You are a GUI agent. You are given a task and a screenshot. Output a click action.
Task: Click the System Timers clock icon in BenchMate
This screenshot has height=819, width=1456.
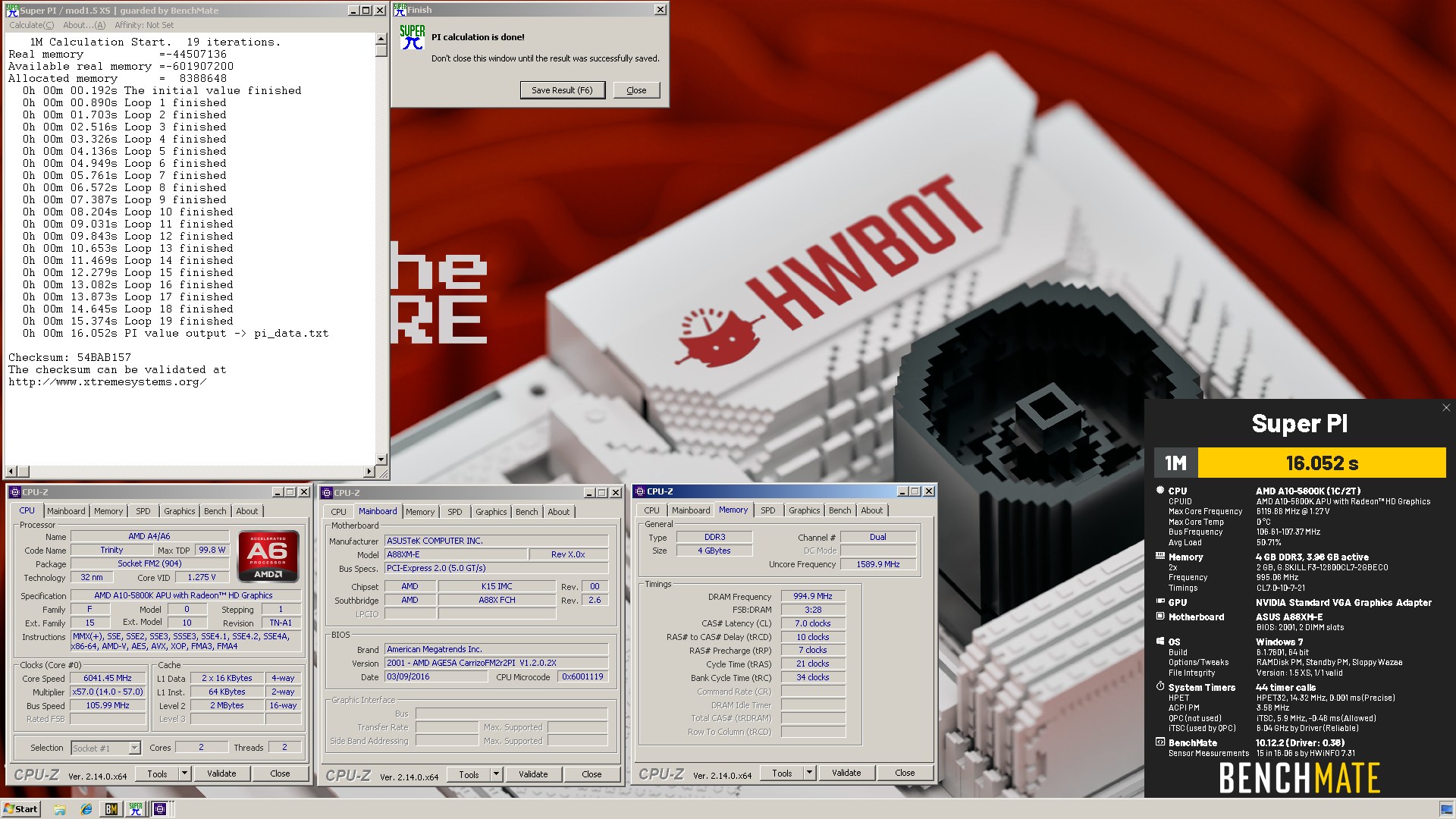click(1159, 687)
